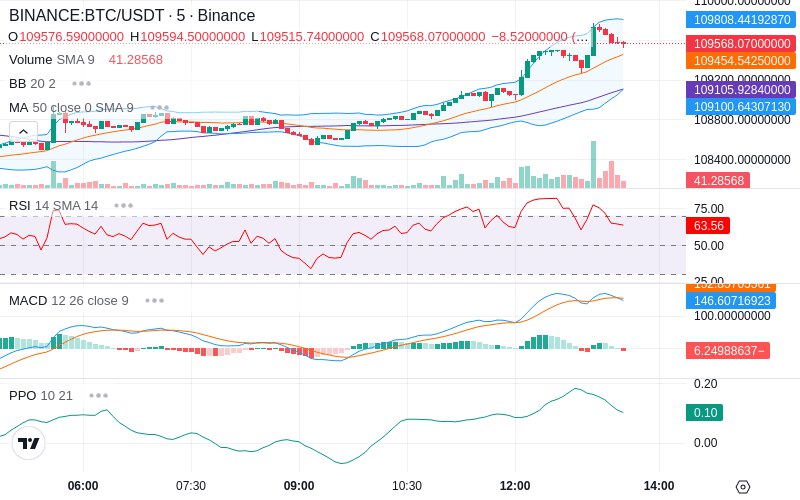Click the PPO 0.00 axis label
Image resolution: width=800 pixels, height=500 pixels.
(x=706, y=443)
